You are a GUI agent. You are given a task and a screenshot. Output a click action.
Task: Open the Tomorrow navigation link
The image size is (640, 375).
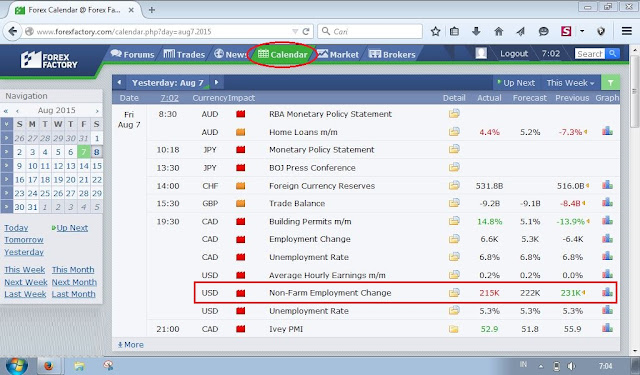[x=24, y=240]
